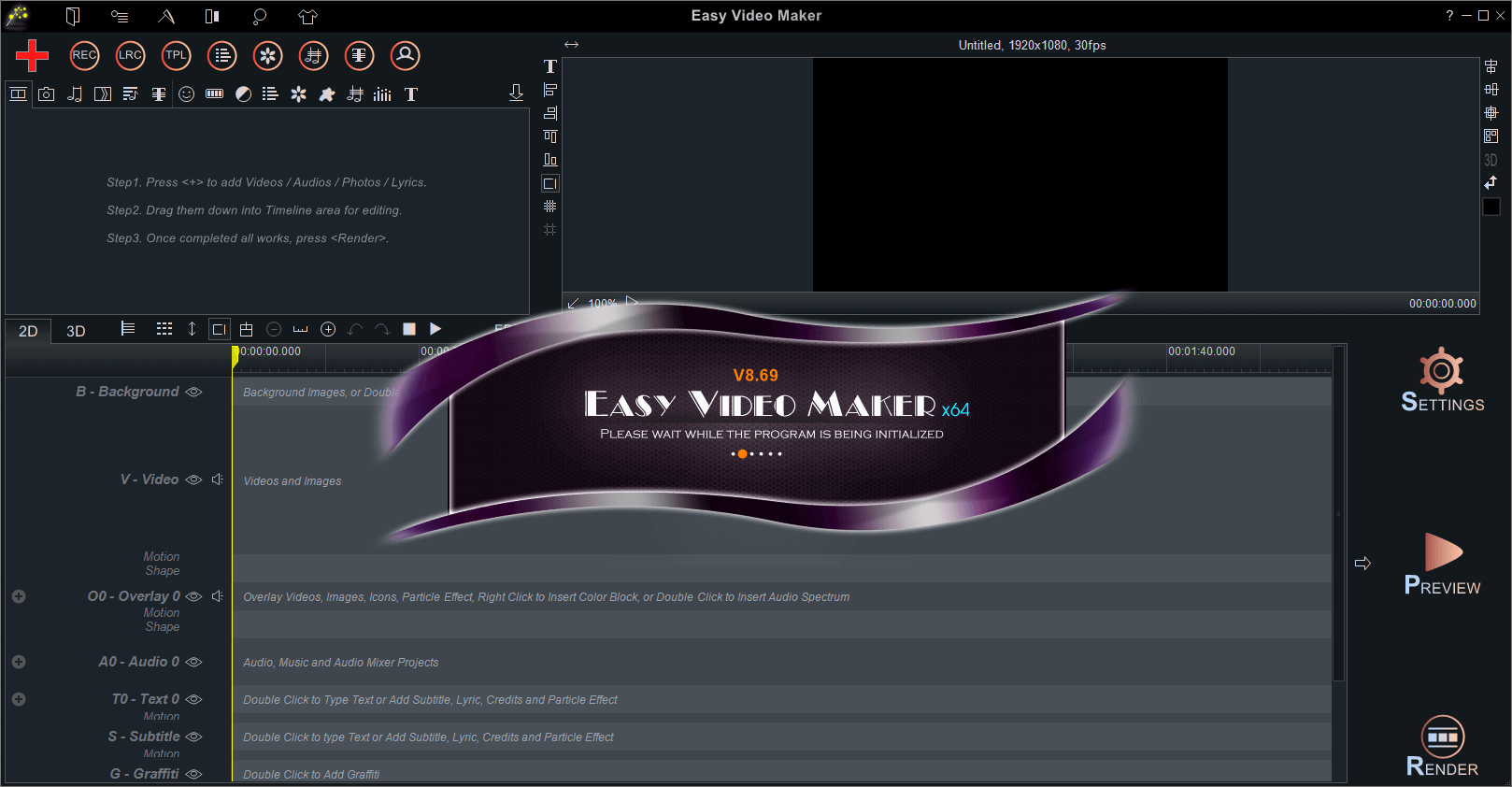The width and height of the screenshot is (1512, 787).
Task: Select the music note audio tab icon
Action: coord(75,93)
